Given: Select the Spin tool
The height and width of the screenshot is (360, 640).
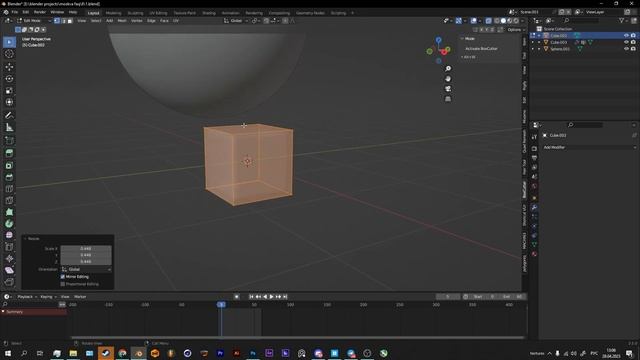Looking at the screenshot, I should [9, 224].
